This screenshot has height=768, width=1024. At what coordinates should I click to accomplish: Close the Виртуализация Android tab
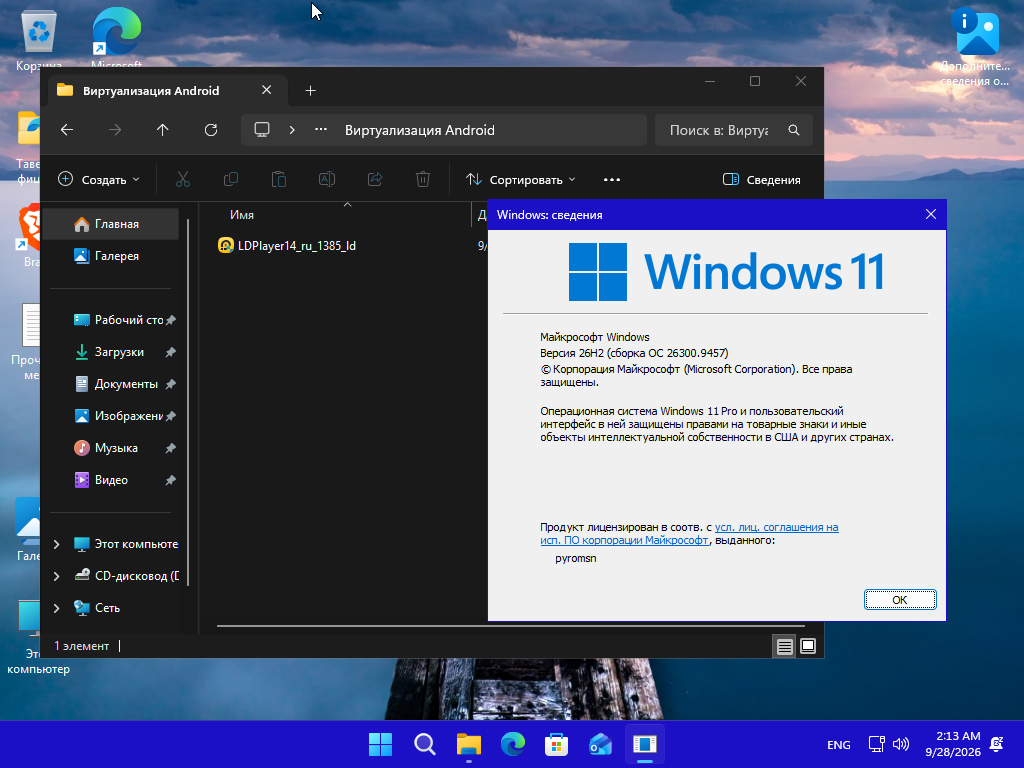click(266, 90)
